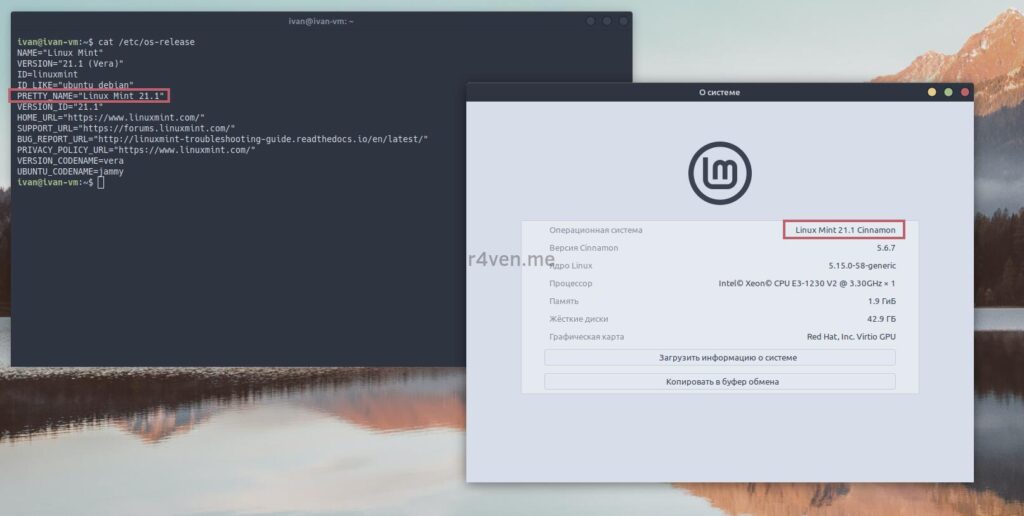This screenshot has height=516, width=1024.
Task: Click the Red Hat Virtio GPU value
Action: tap(851, 337)
